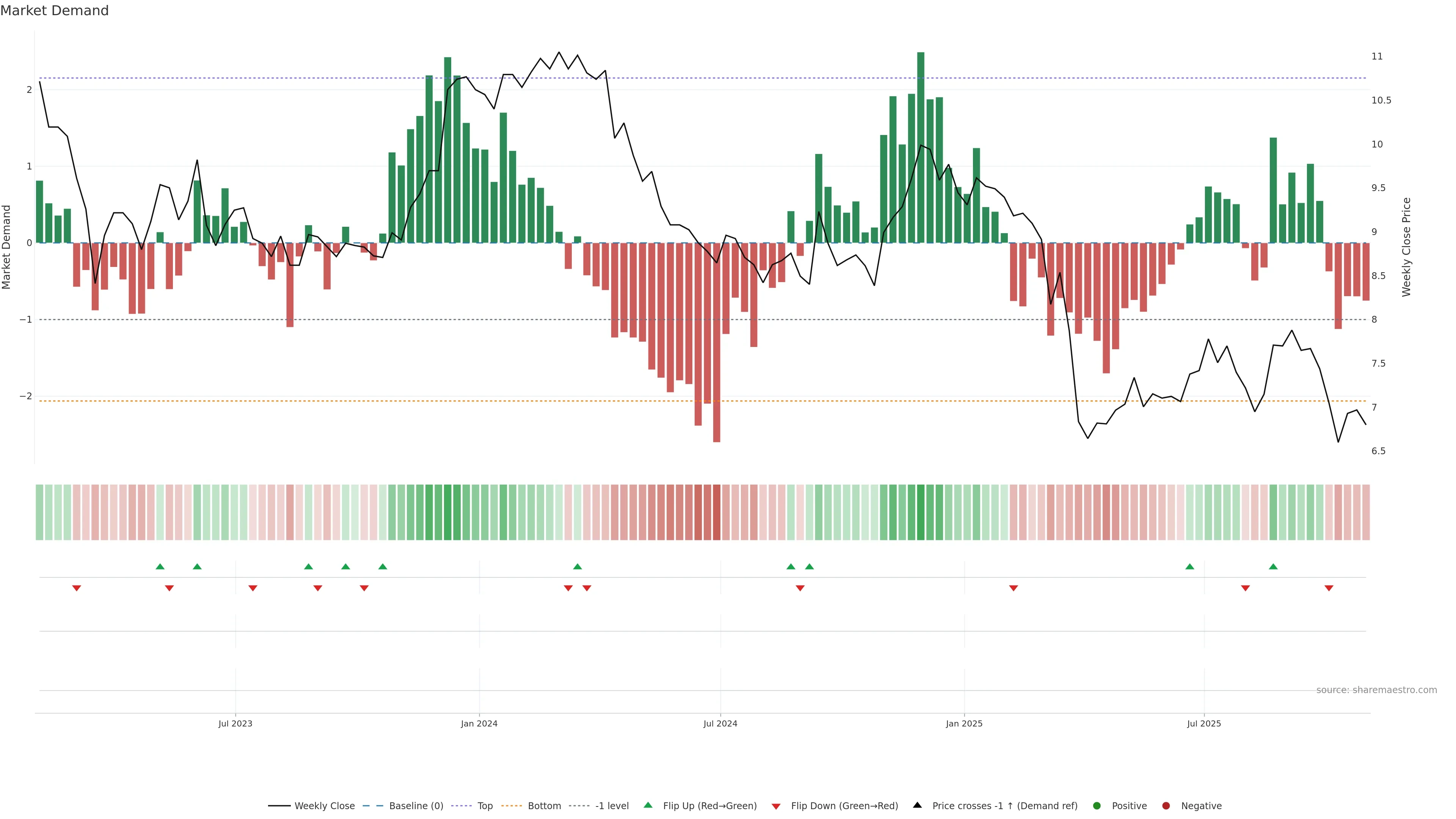Click the Jul 2024 axis label
The width and height of the screenshot is (1456, 819).
[x=720, y=723]
